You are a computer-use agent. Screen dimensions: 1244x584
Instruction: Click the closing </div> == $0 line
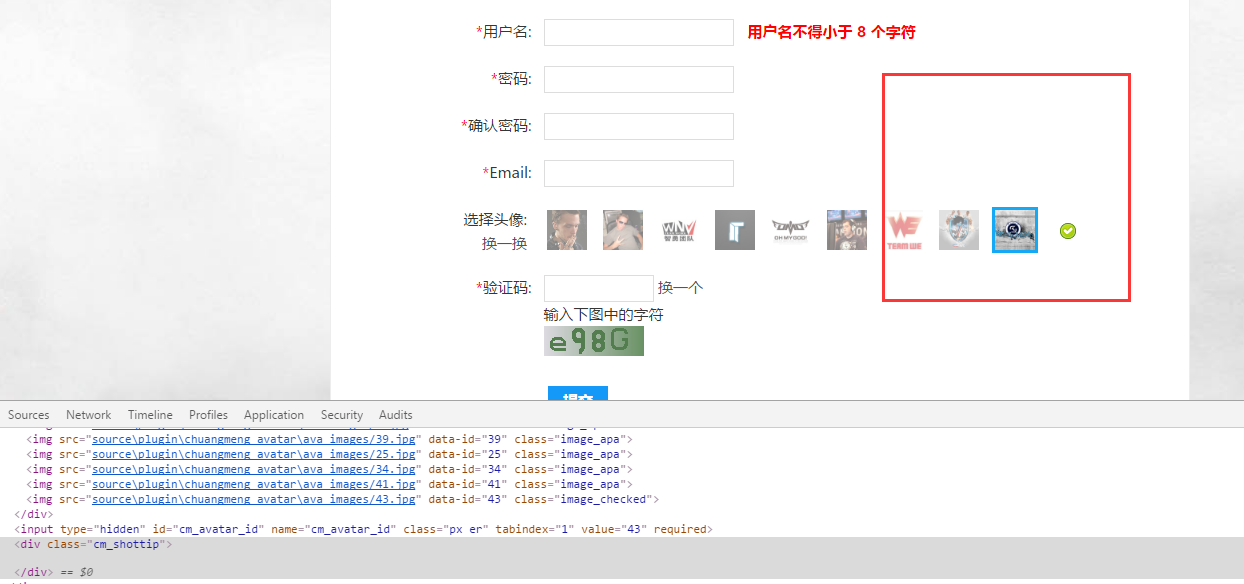(53, 572)
